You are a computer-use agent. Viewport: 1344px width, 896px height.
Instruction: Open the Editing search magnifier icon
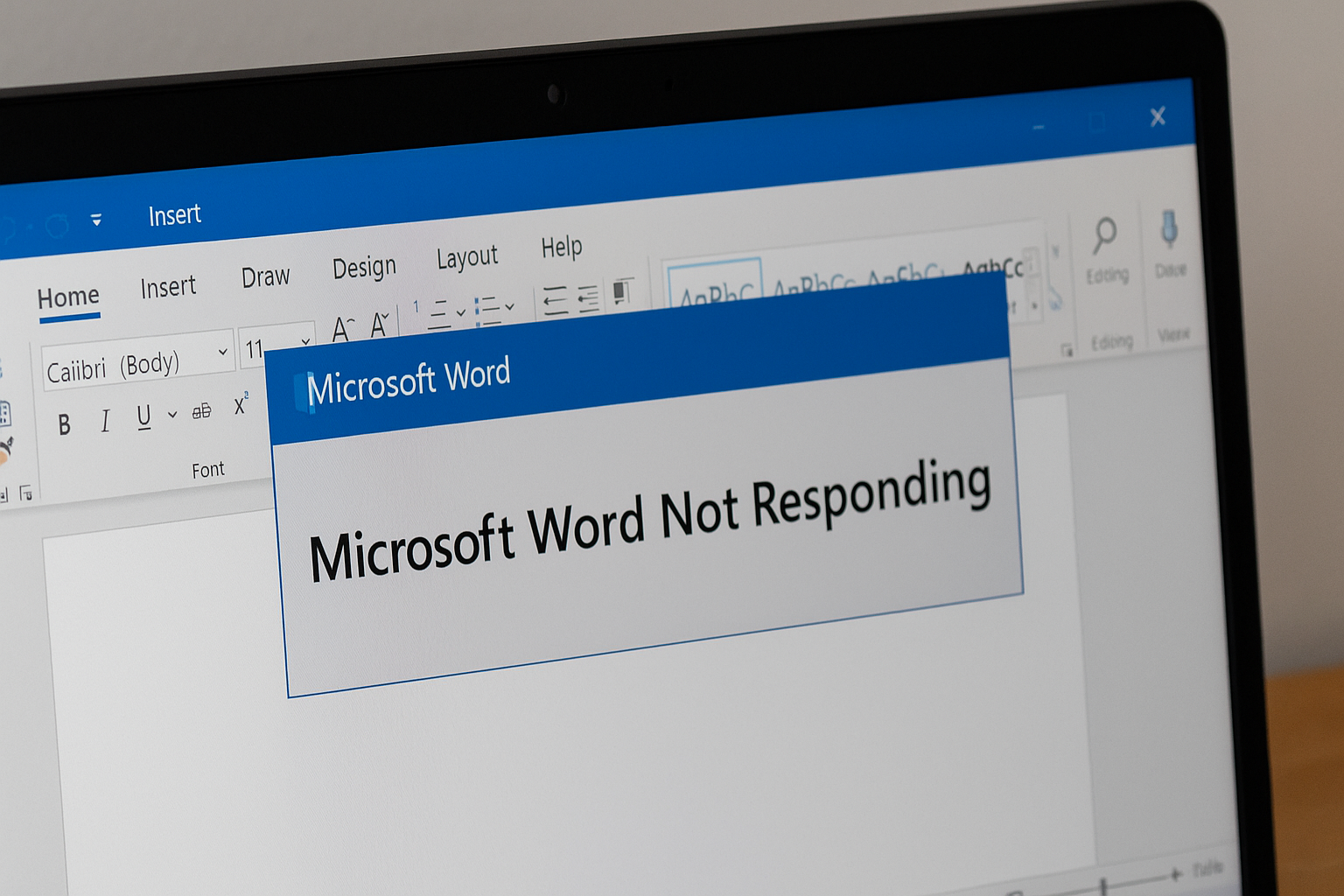1104,234
